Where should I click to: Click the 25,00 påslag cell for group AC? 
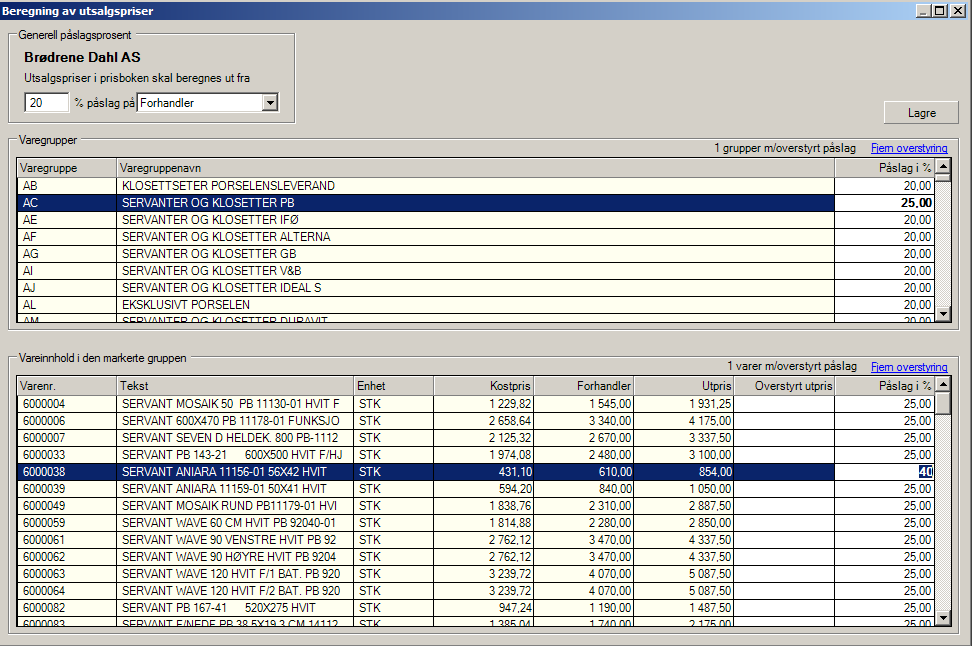click(885, 203)
